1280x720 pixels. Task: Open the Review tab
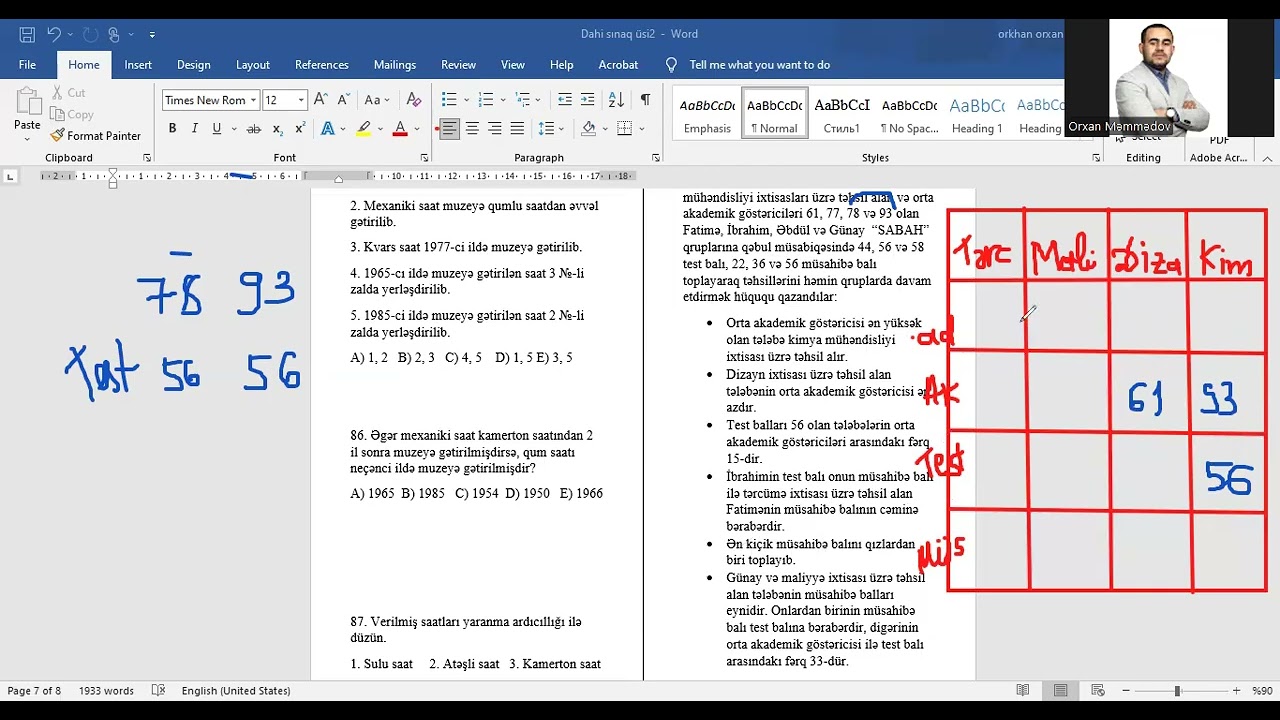[459, 64]
